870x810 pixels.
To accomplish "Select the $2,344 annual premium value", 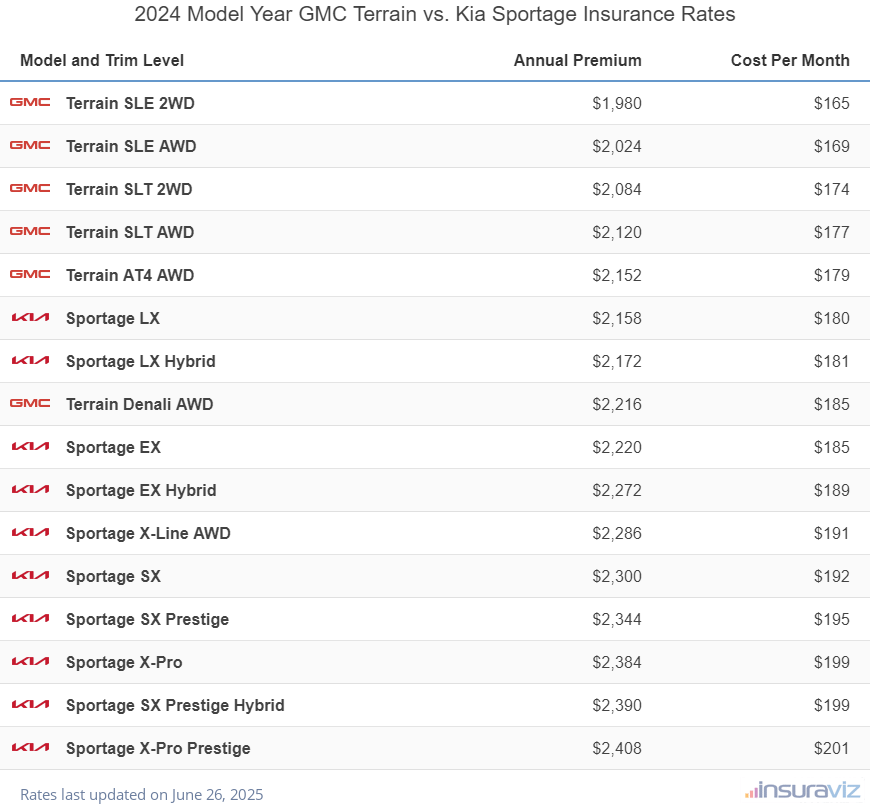I will [x=617, y=619].
